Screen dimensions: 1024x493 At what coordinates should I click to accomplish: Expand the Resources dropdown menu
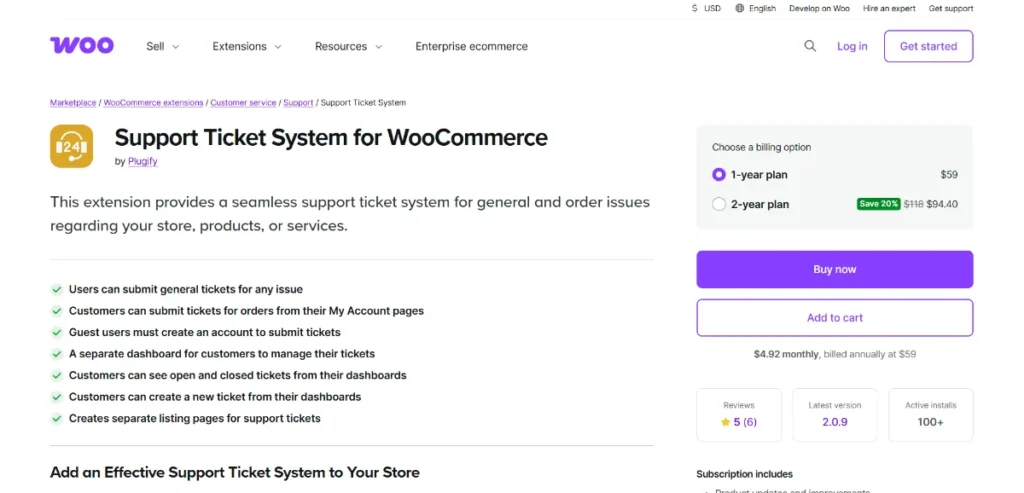click(347, 46)
